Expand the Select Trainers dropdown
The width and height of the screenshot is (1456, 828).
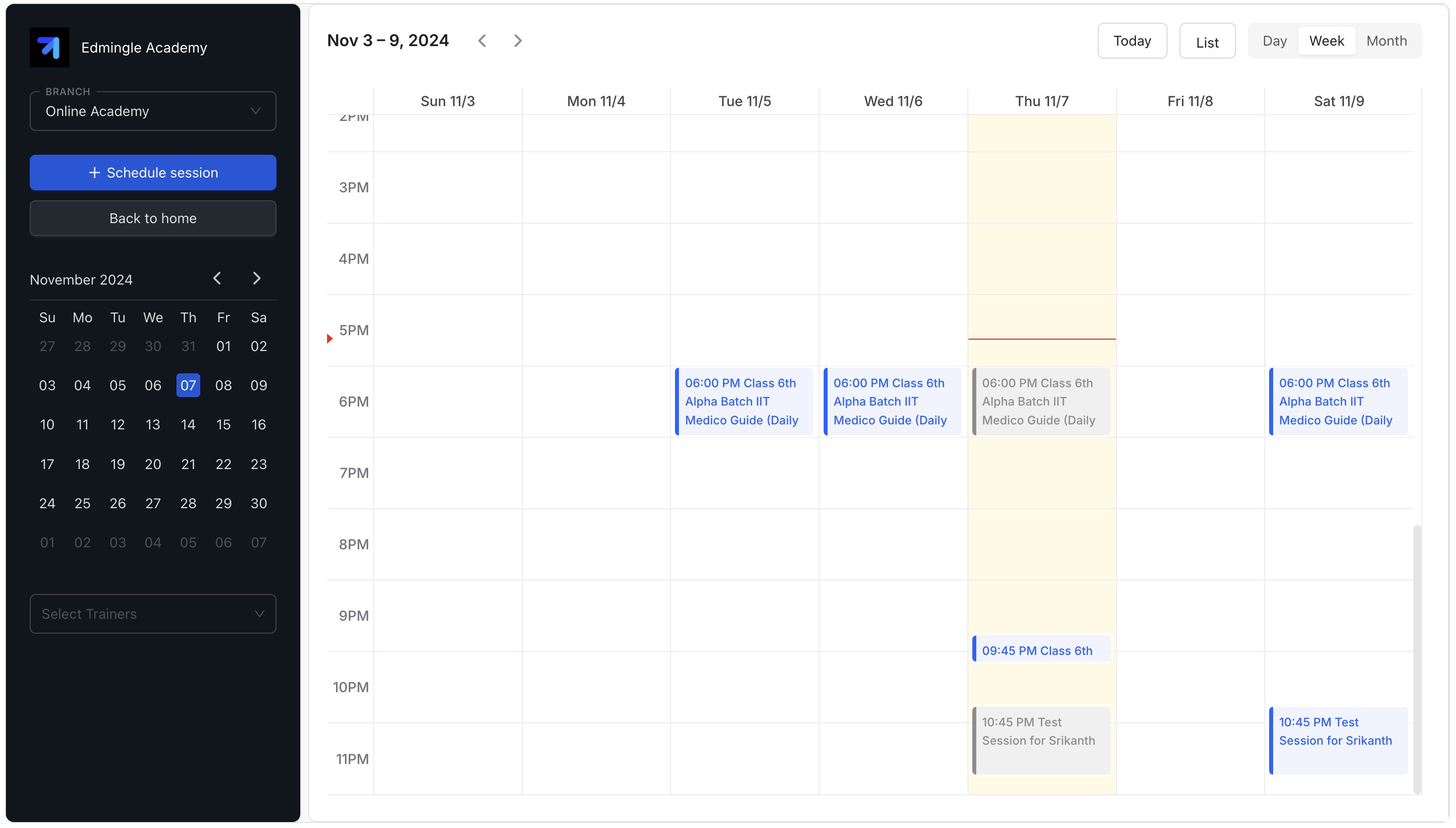[153, 614]
